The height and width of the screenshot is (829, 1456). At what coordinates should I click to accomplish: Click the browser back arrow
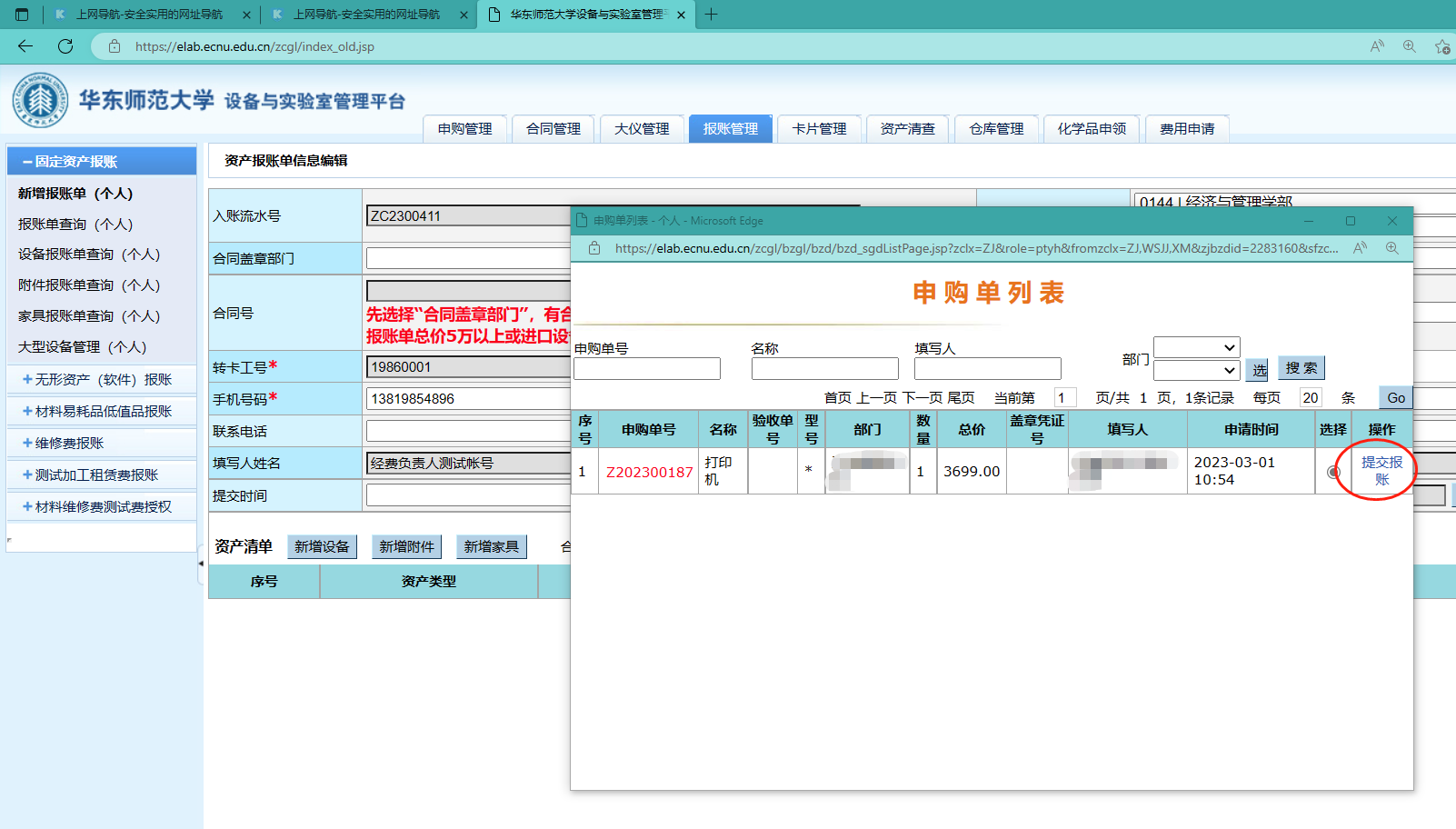click(25, 46)
